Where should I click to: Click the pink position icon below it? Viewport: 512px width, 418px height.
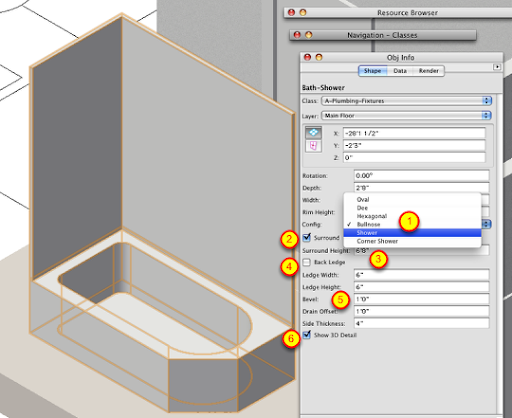pyautogui.click(x=313, y=146)
